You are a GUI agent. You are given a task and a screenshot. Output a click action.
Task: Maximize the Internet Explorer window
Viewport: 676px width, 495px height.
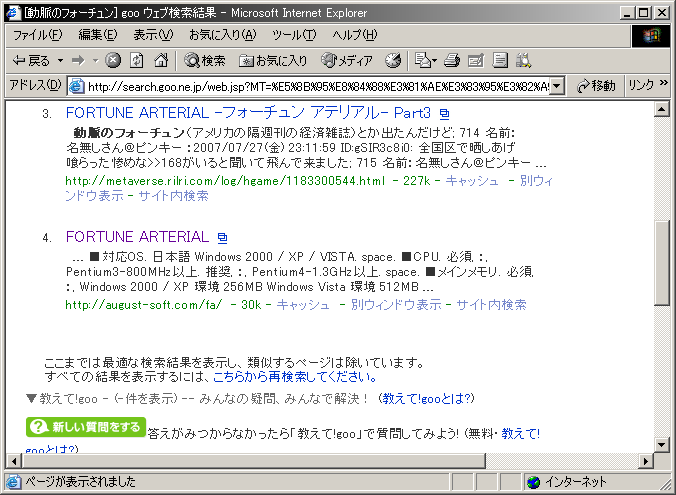click(644, 13)
